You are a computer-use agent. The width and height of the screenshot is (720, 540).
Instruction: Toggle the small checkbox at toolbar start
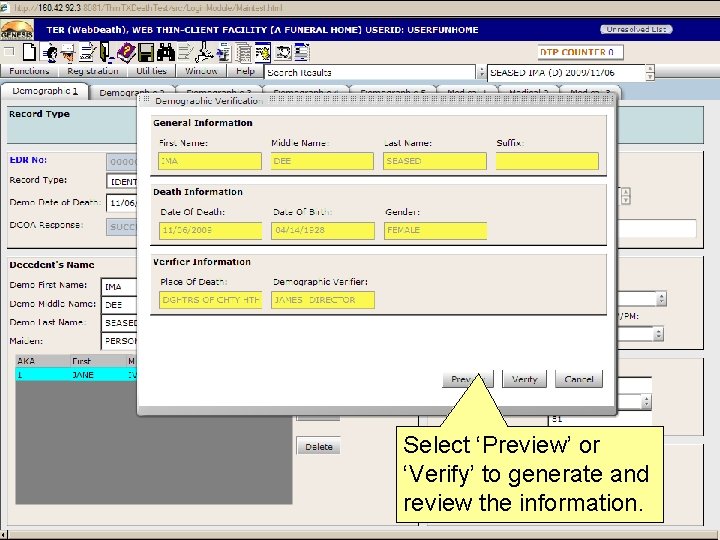click(x=9, y=52)
